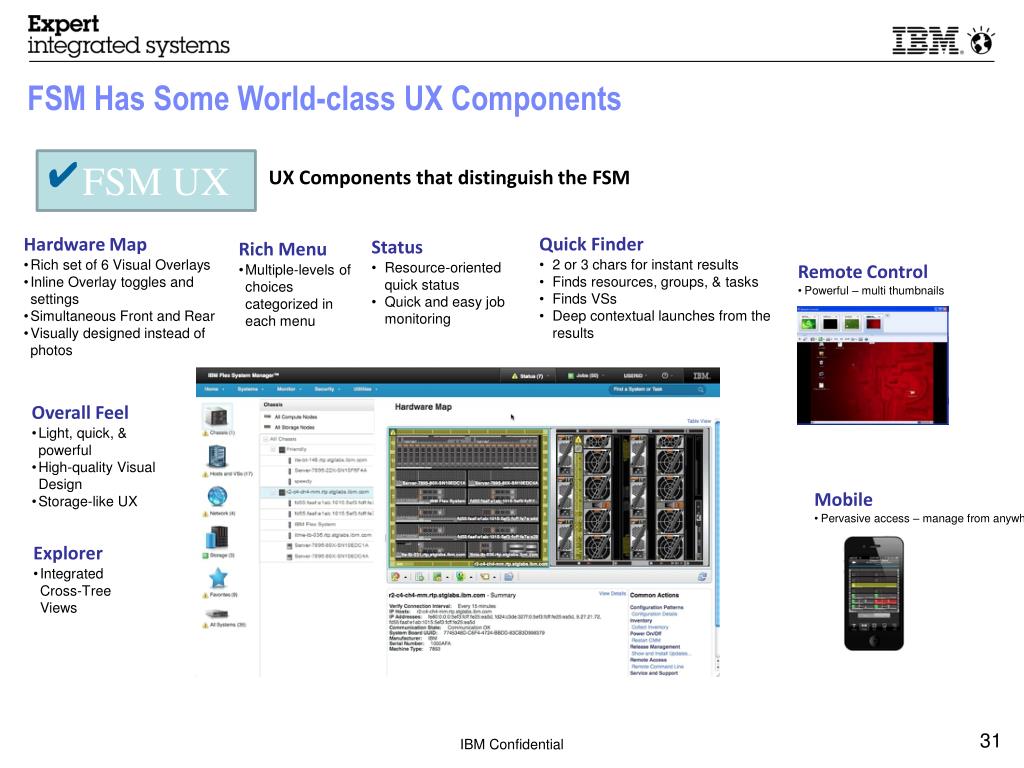This screenshot has height=768, width=1024.
Task: Click the Quick Finder heading
Action: pyautogui.click(x=591, y=244)
